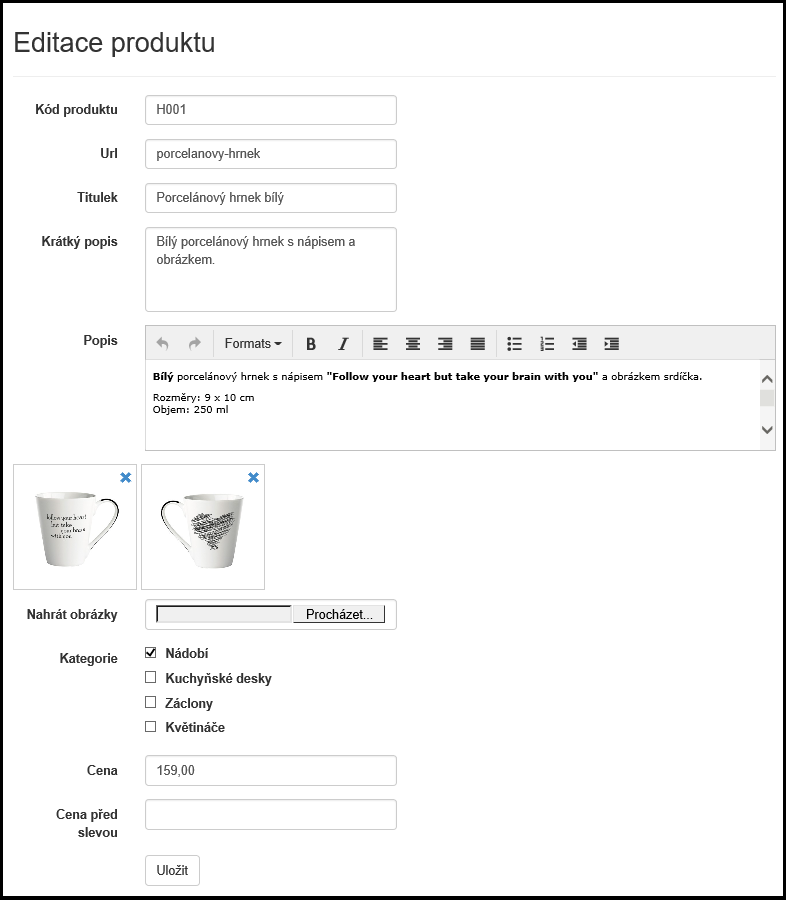Remove the first mug image
The width and height of the screenshot is (786, 900).
(125, 478)
